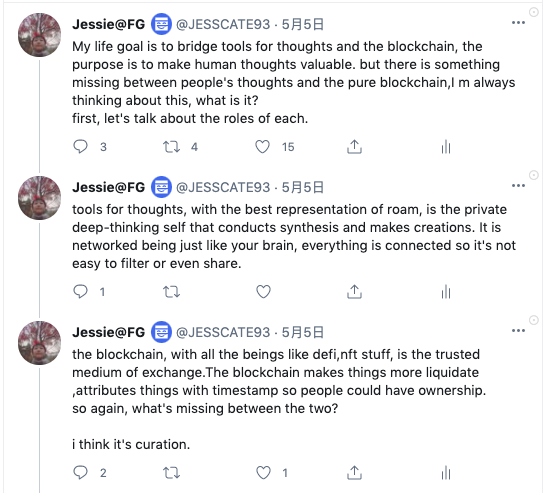Screen dimensions: 545x493
Task: Like the third tweet with 1 like
Action: click(263, 472)
